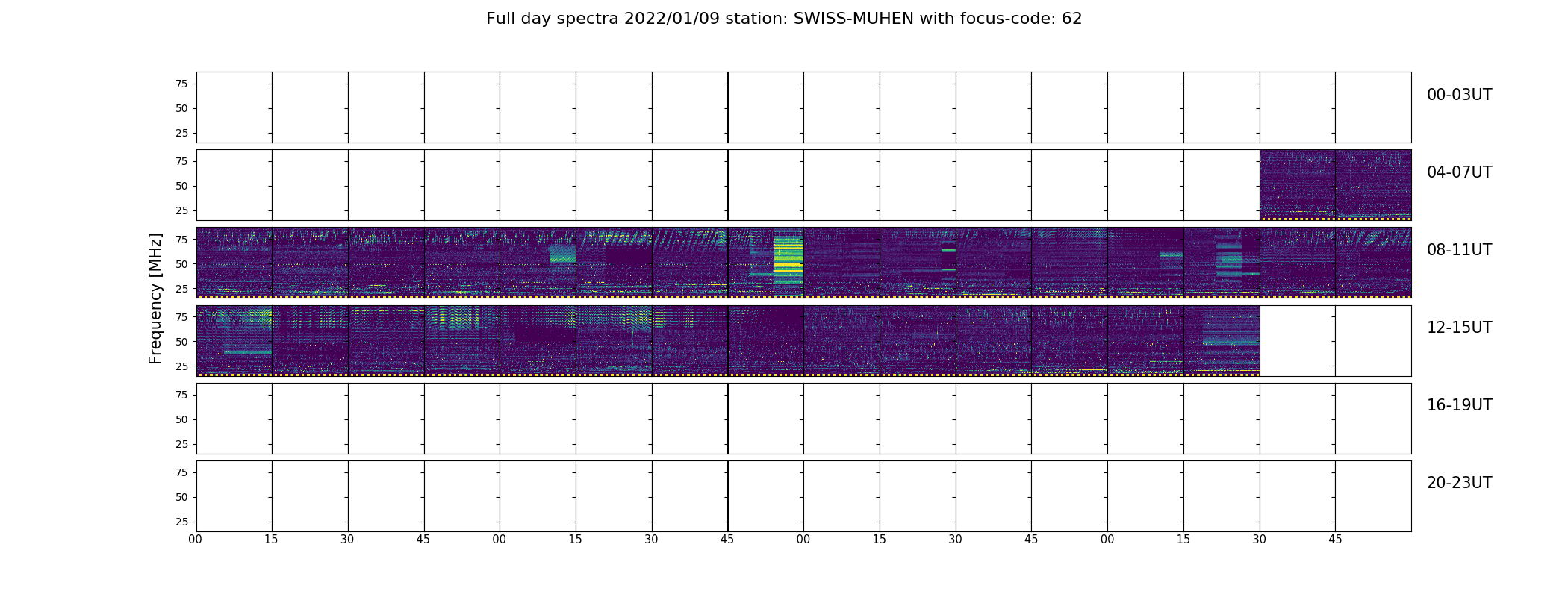Image resolution: width=1568 pixels, height=597 pixels.
Task: Click the rightmost 45 time axis tick
Action: click(x=1335, y=540)
